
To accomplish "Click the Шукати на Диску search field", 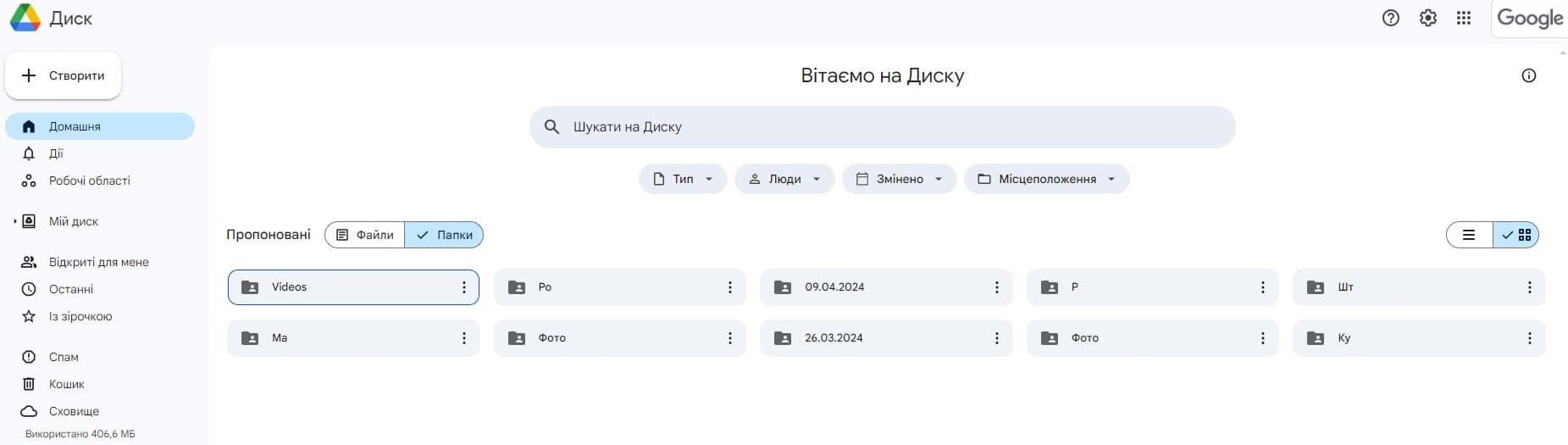I will click(x=881, y=127).
